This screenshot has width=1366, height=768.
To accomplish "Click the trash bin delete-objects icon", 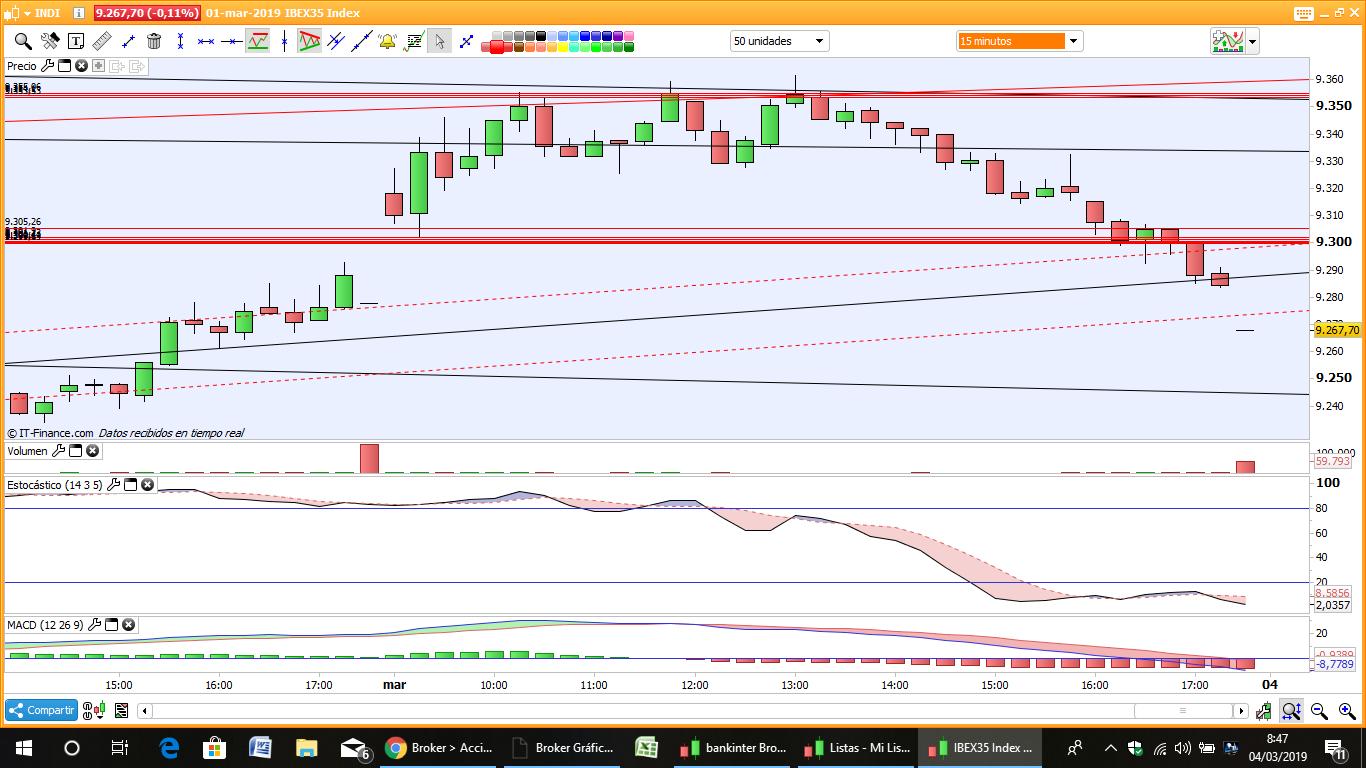I will pyautogui.click(x=154, y=41).
